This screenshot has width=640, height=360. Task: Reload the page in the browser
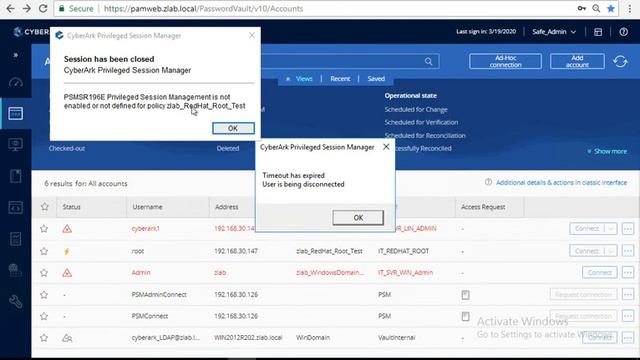43,8
